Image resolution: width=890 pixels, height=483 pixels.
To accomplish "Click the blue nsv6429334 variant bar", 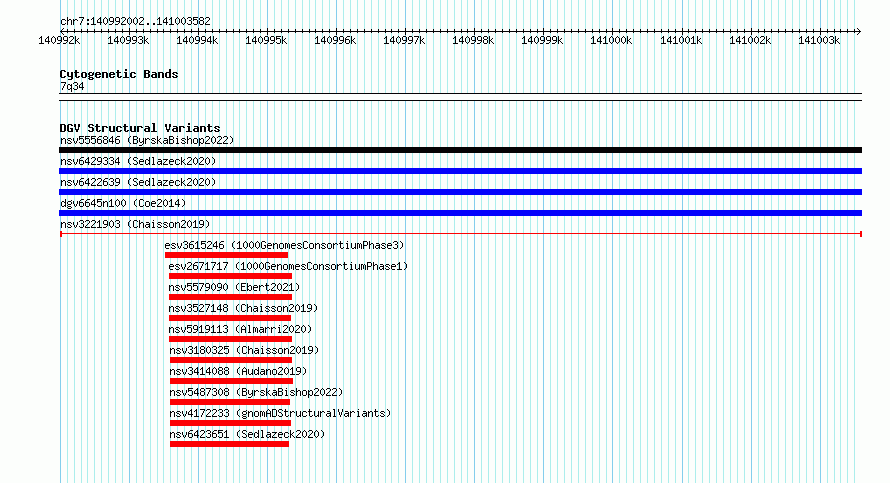I will 460,171.
